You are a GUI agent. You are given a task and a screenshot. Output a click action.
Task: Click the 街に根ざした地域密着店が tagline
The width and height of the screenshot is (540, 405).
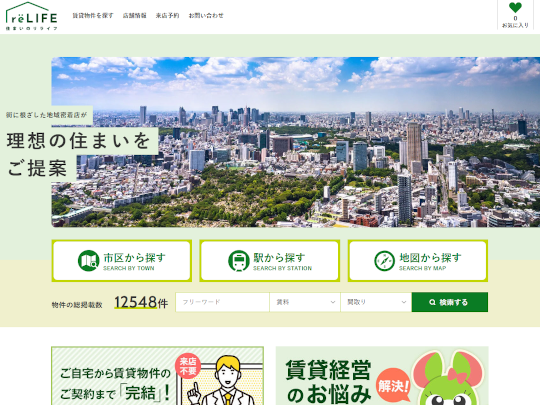[46, 115]
